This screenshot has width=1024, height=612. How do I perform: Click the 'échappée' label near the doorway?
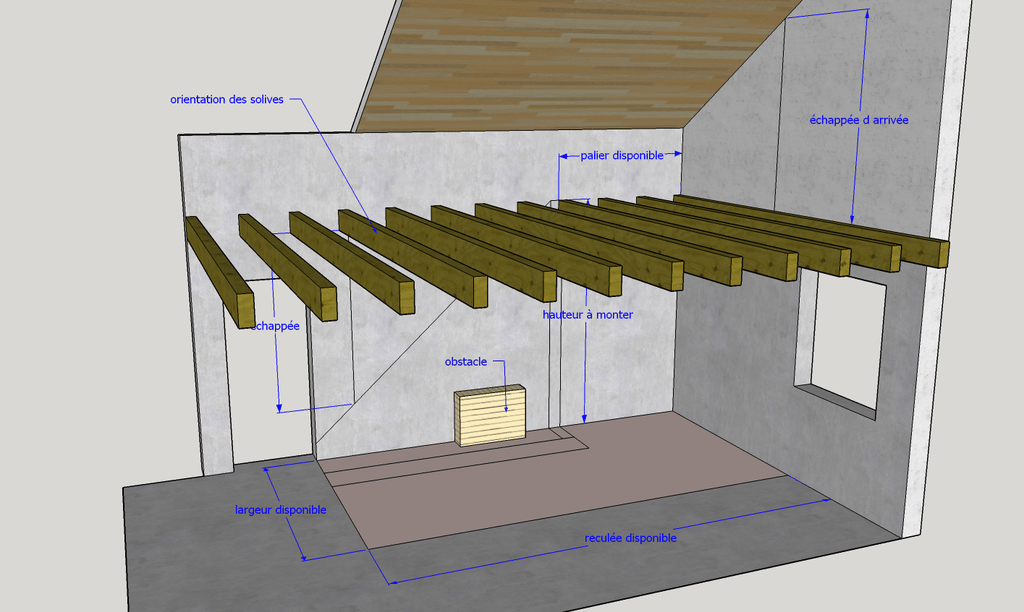276,326
